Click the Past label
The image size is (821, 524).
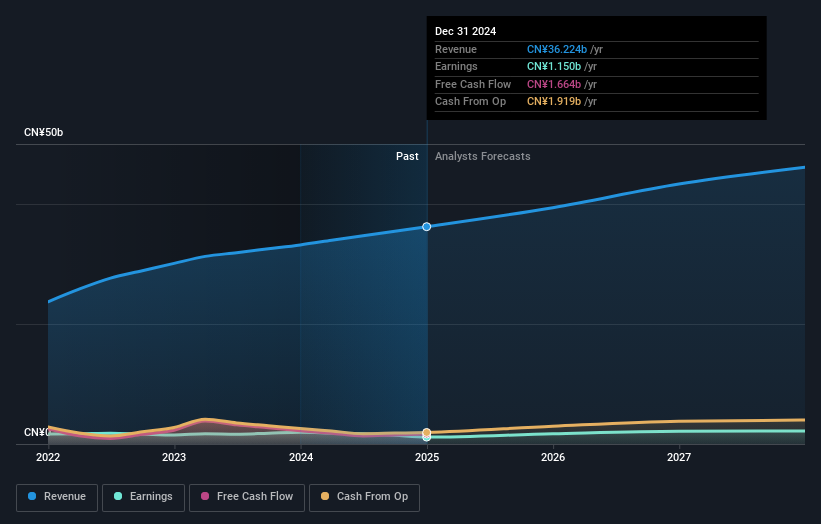(407, 157)
